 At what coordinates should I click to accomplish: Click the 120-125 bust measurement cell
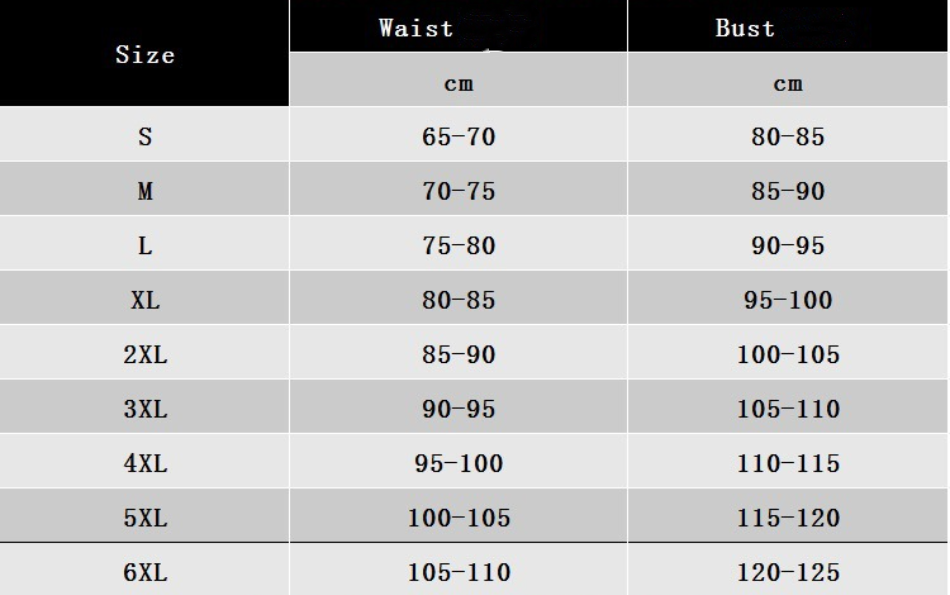788,573
